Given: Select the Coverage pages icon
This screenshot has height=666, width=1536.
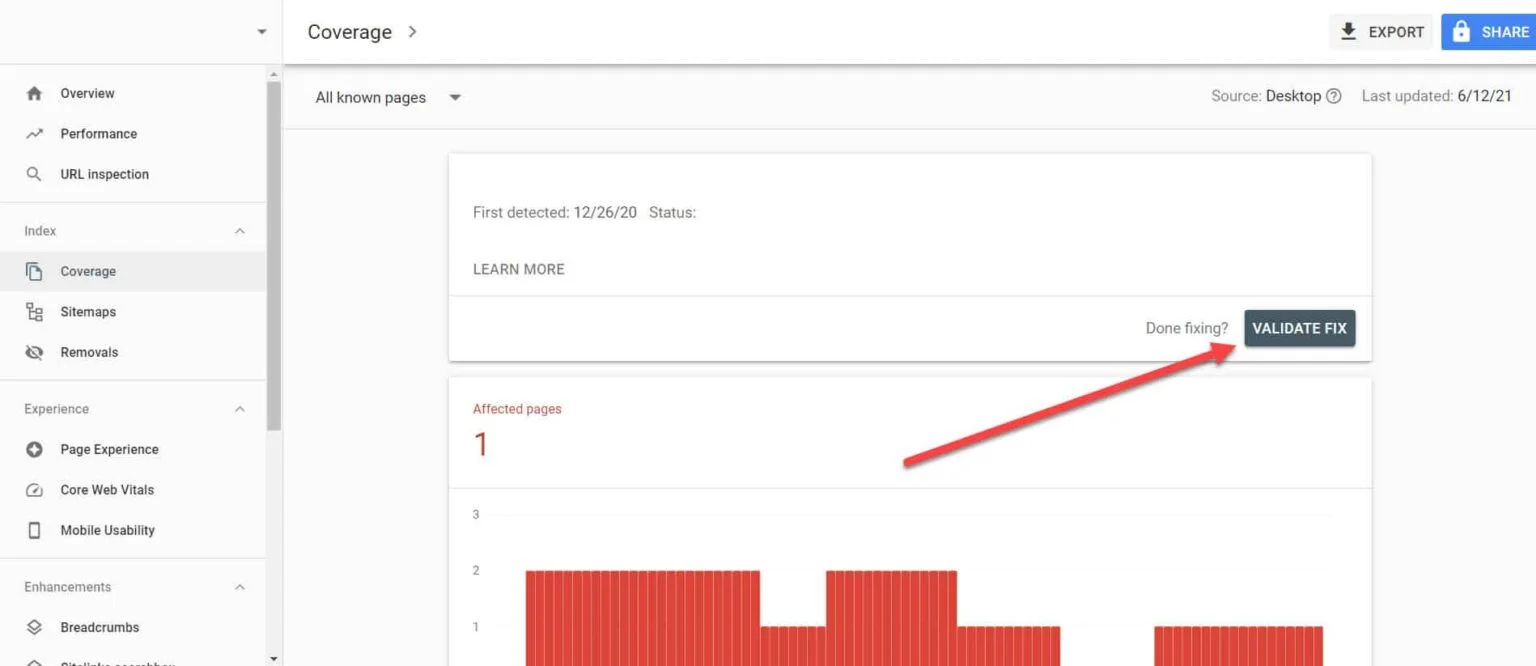Looking at the screenshot, I should tap(33, 271).
